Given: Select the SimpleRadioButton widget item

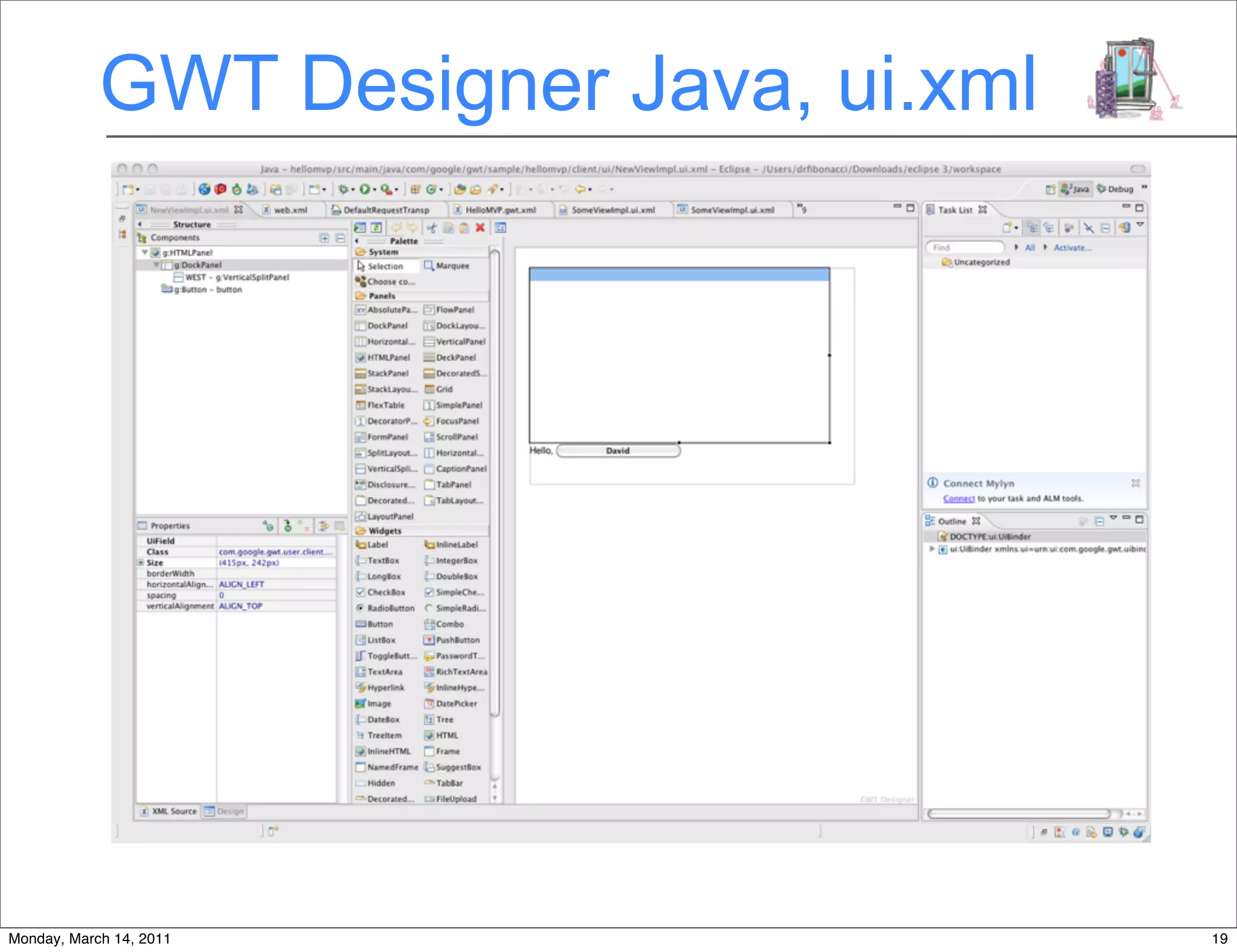Looking at the screenshot, I should pyautogui.click(x=455, y=608).
